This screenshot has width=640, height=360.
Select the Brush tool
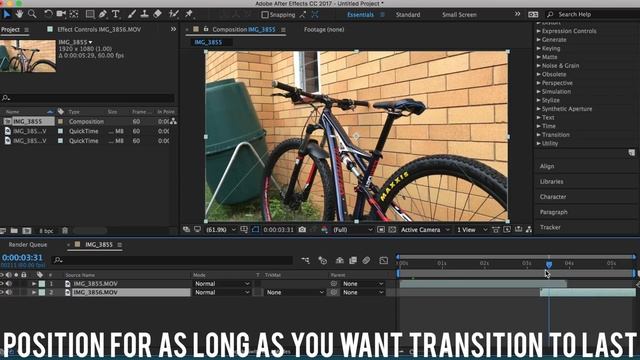click(131, 14)
